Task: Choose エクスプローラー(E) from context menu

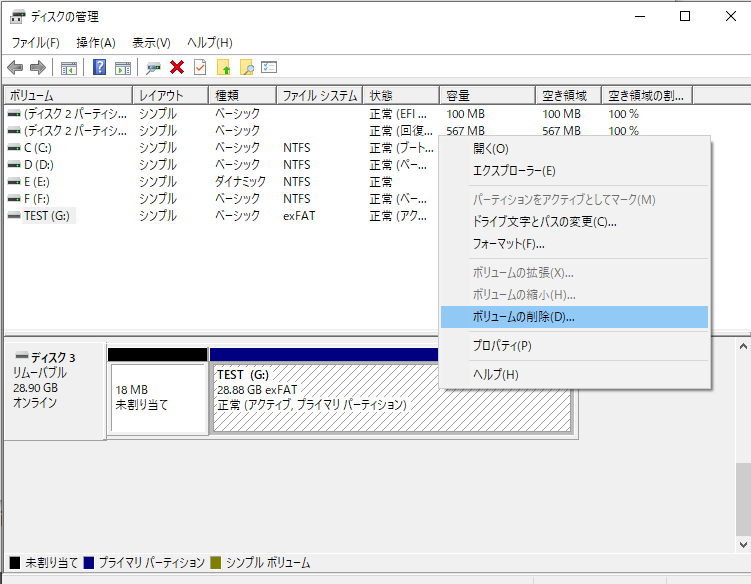Action: click(x=574, y=171)
